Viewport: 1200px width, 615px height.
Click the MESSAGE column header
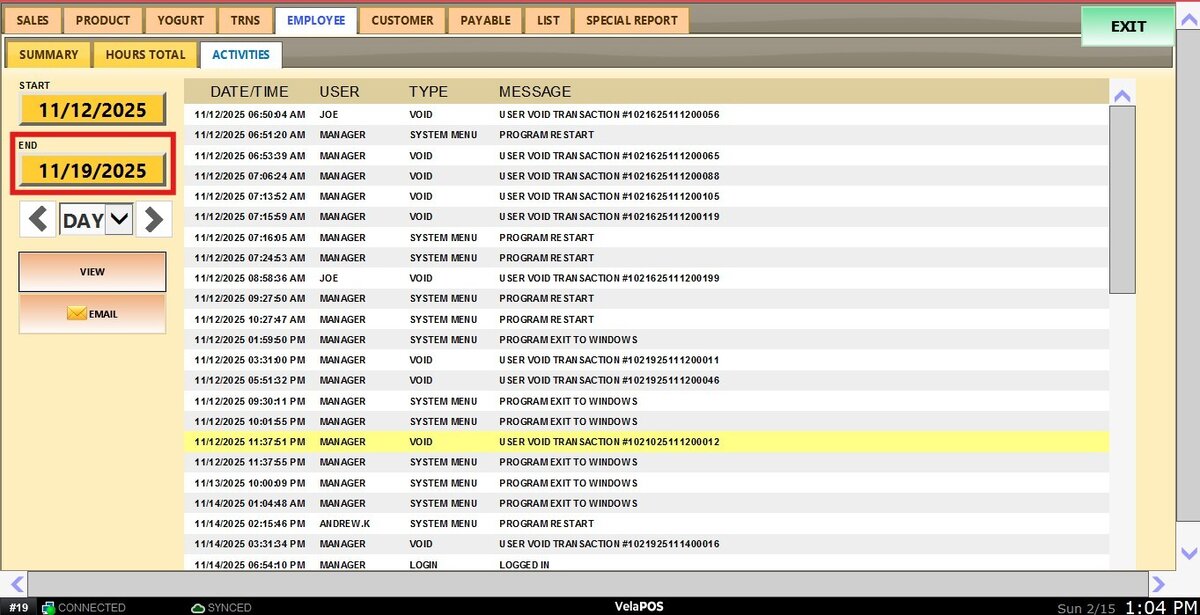pos(535,92)
